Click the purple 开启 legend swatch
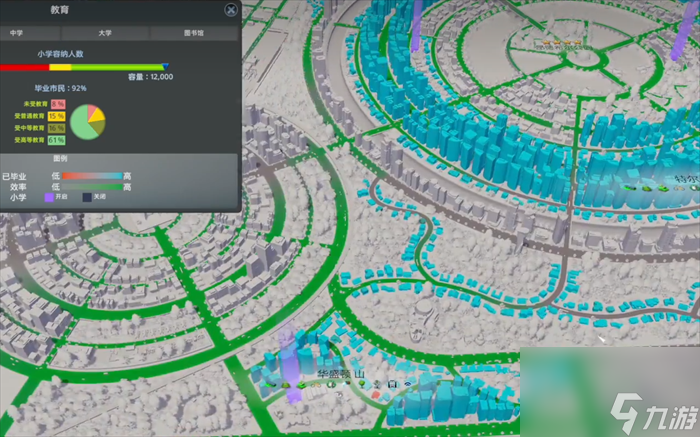 tap(49, 197)
